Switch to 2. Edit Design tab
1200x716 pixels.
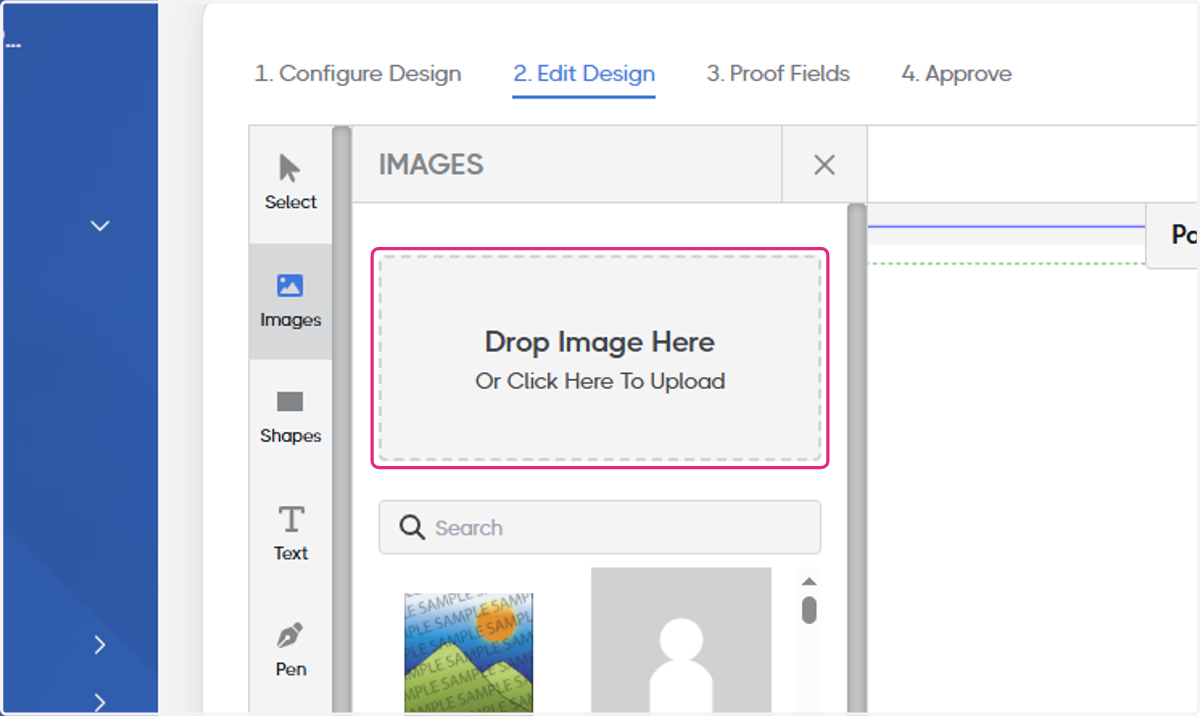pyautogui.click(x=584, y=74)
